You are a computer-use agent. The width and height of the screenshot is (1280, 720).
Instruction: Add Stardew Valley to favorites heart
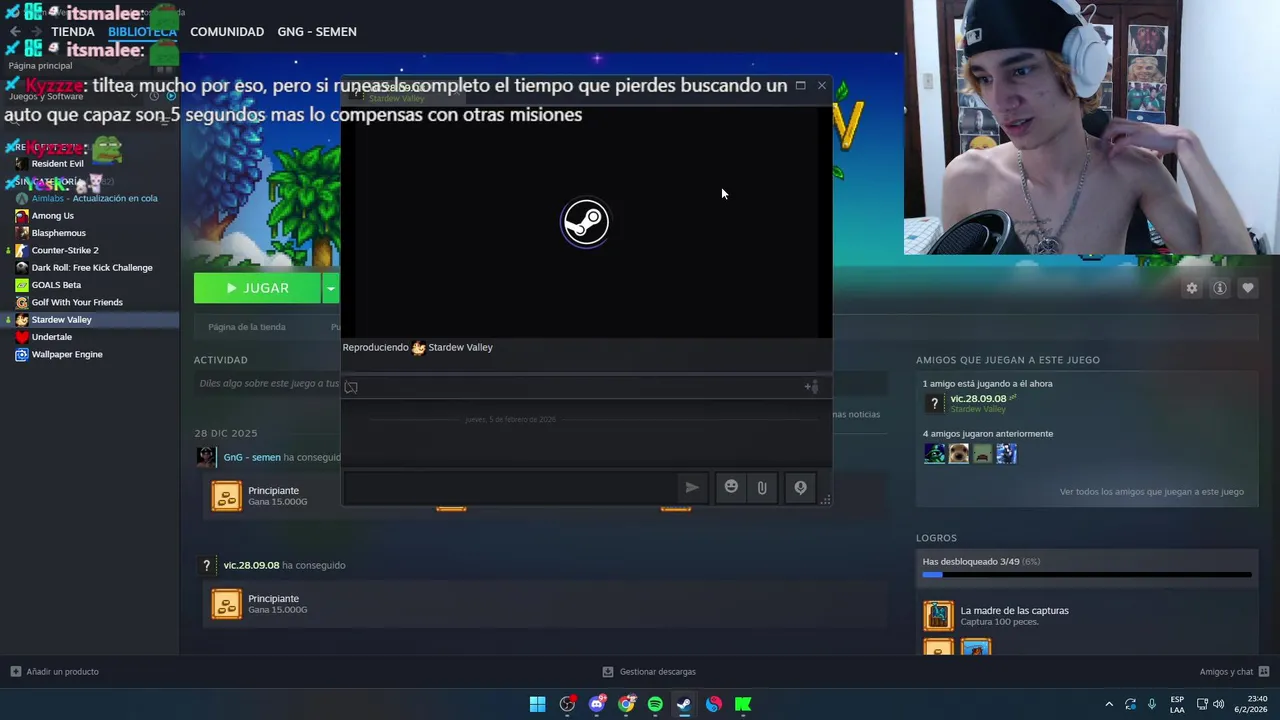click(x=1247, y=288)
